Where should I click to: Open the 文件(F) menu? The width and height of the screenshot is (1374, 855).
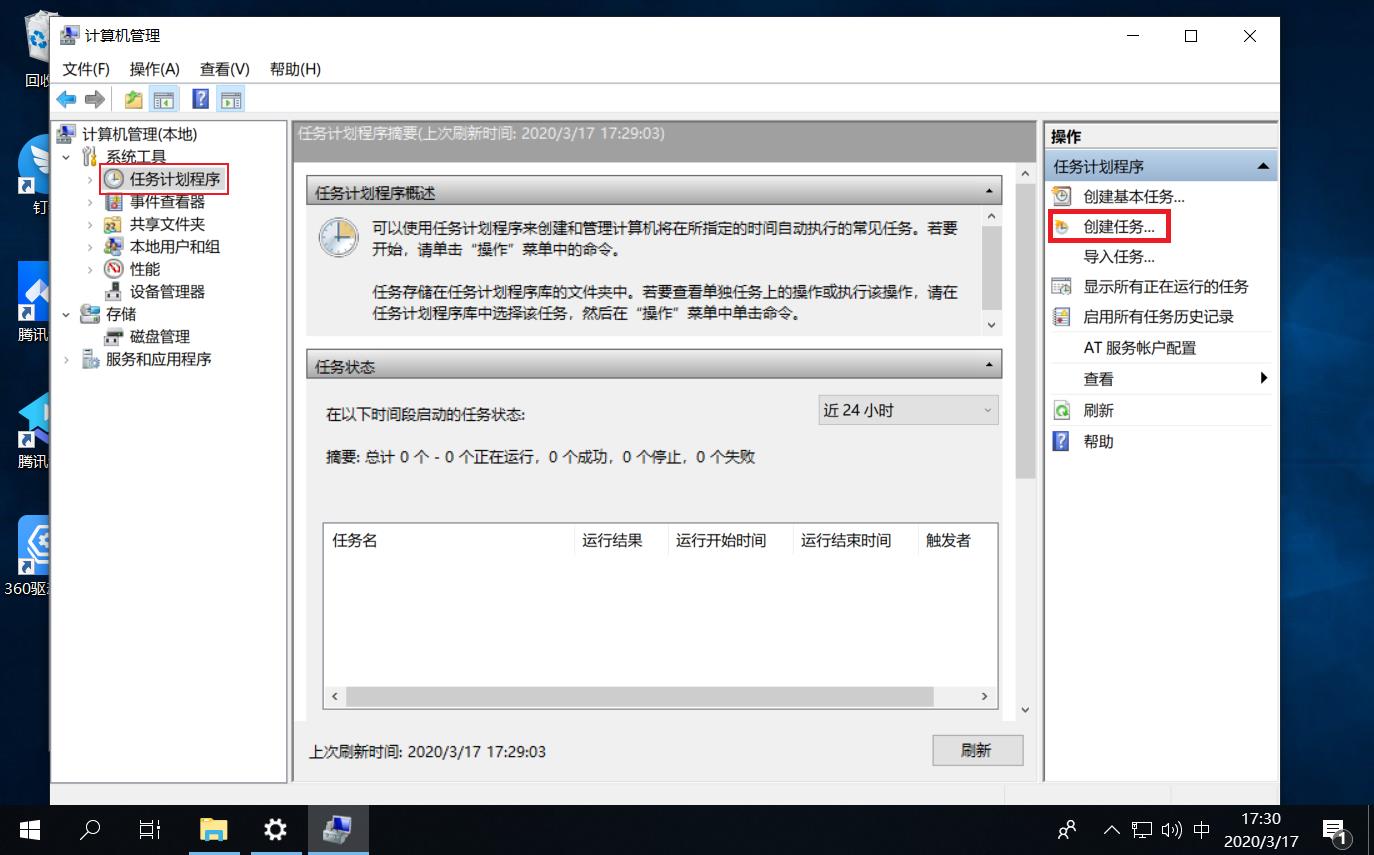86,69
